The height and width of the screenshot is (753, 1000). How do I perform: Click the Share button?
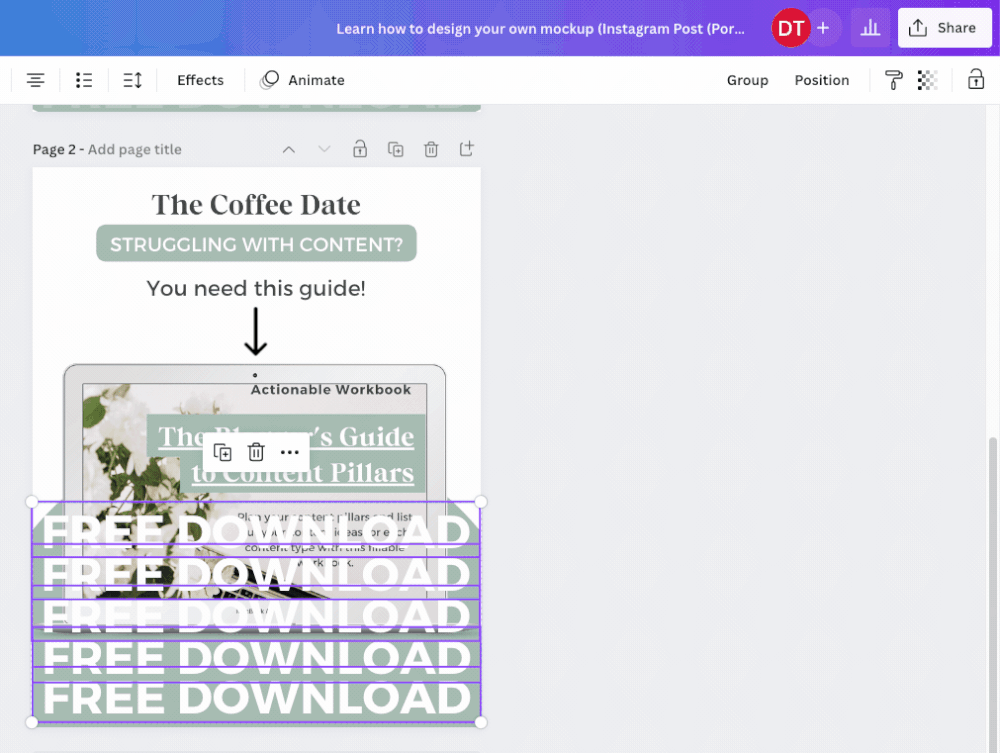pos(945,28)
